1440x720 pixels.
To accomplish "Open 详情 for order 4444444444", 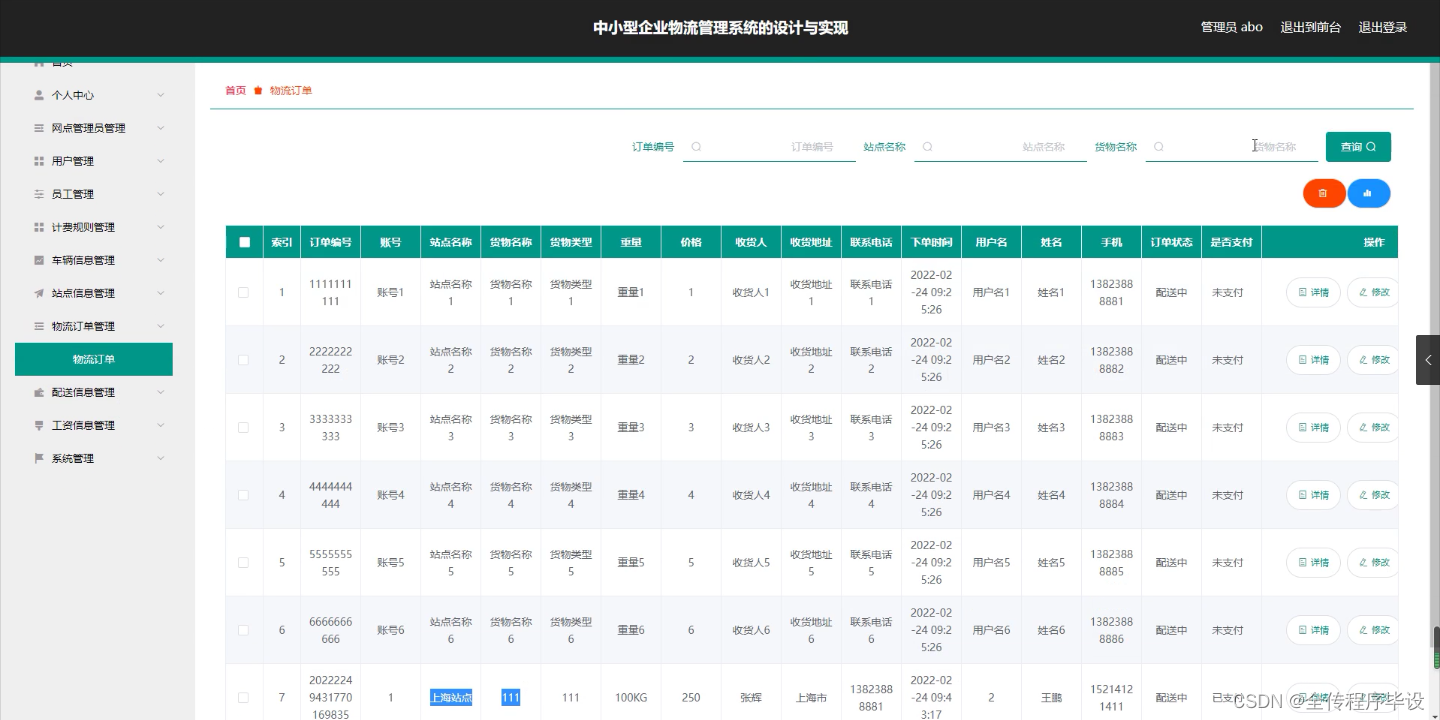I will (x=1313, y=495).
